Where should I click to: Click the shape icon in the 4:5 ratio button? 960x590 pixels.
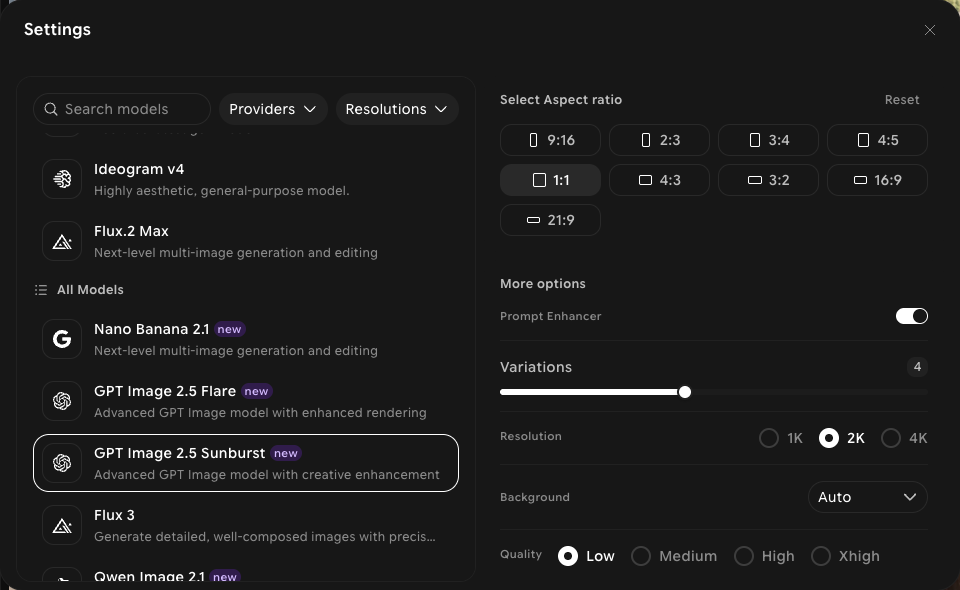(863, 140)
